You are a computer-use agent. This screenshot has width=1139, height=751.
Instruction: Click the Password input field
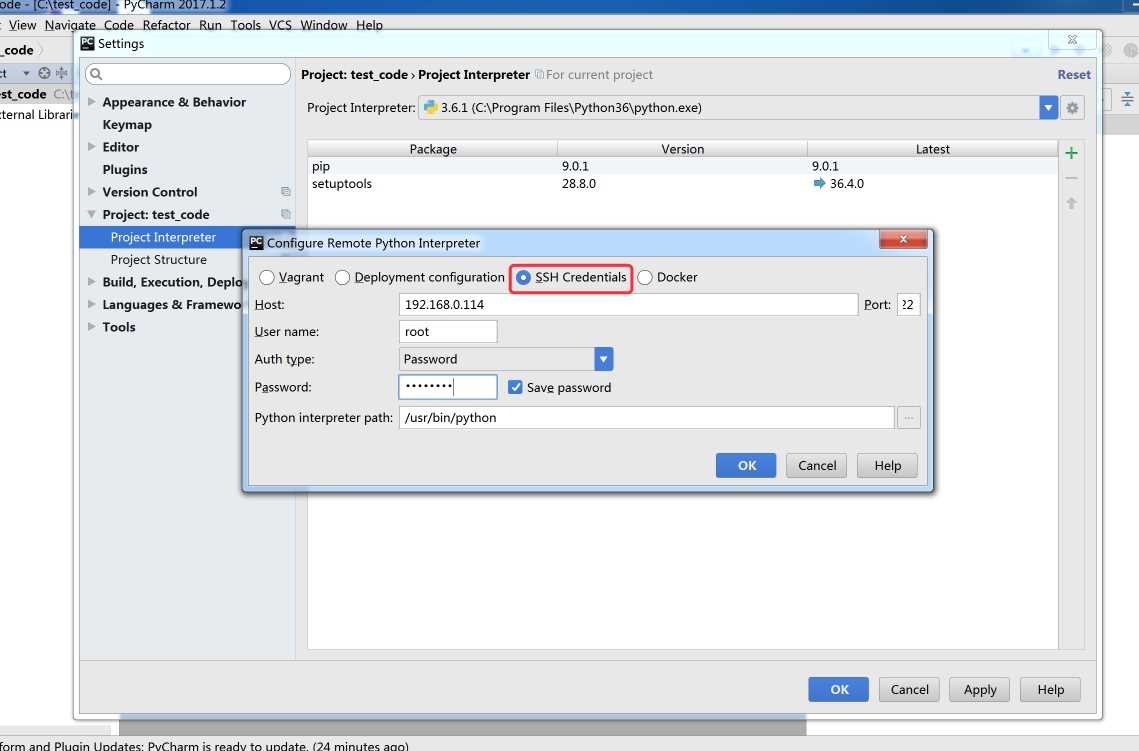[x=448, y=387]
